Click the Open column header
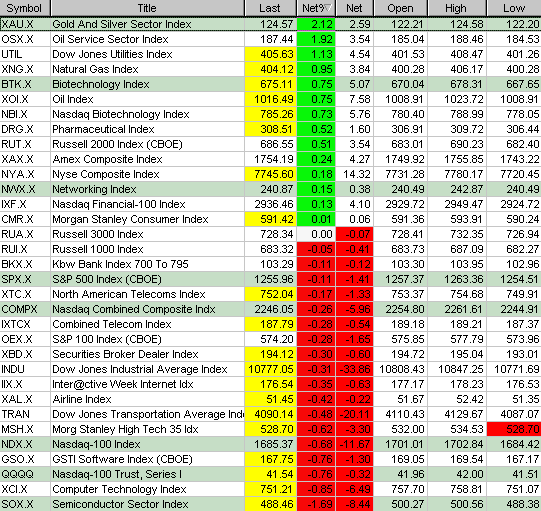This screenshot has width=541, height=511. (400, 8)
